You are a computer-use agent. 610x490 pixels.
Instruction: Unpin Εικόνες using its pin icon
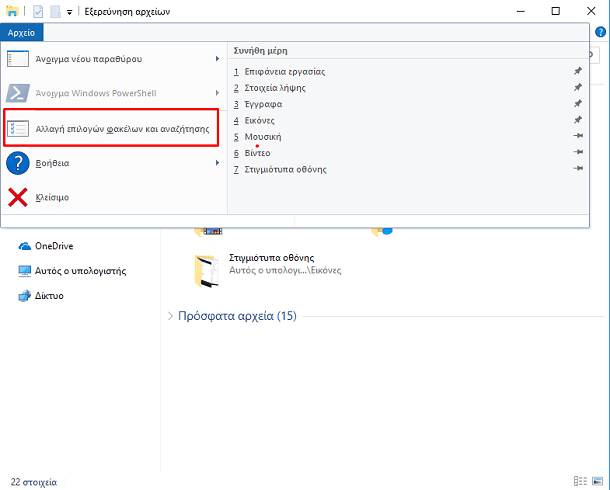point(578,120)
